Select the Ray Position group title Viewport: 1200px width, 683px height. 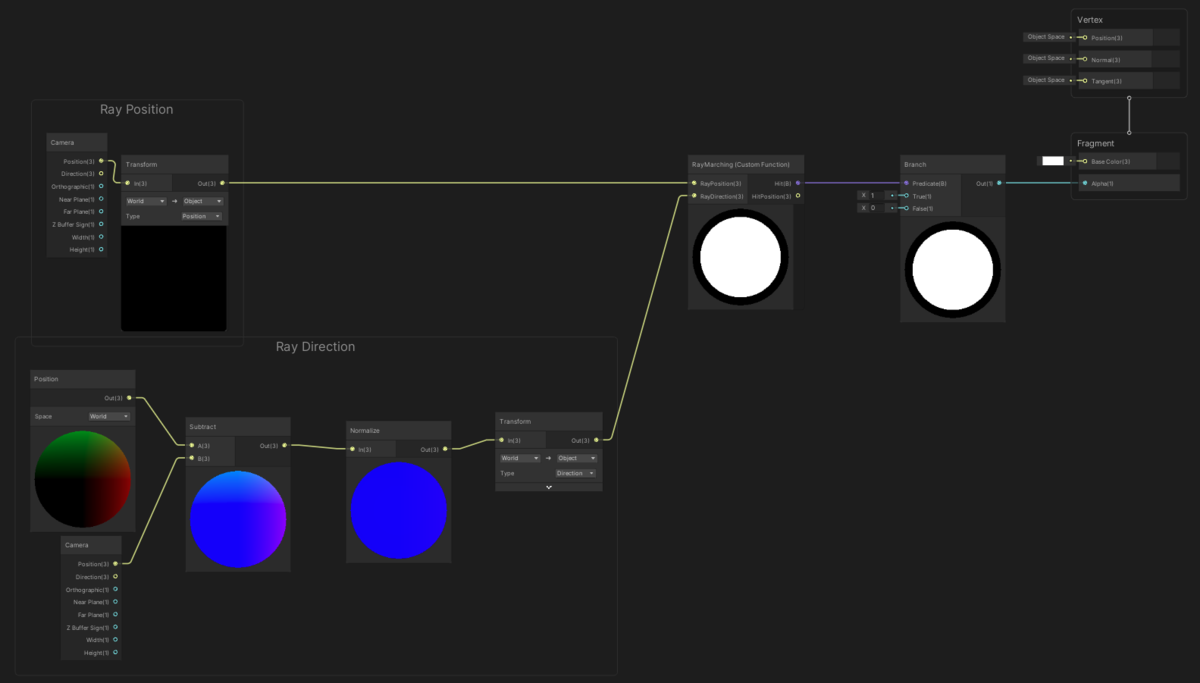point(137,110)
